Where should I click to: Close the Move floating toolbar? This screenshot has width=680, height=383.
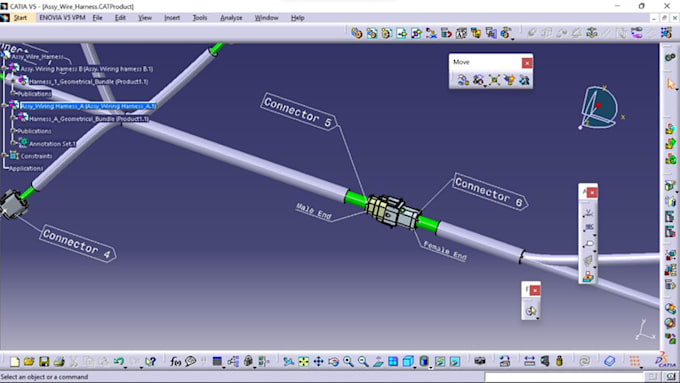coord(527,63)
